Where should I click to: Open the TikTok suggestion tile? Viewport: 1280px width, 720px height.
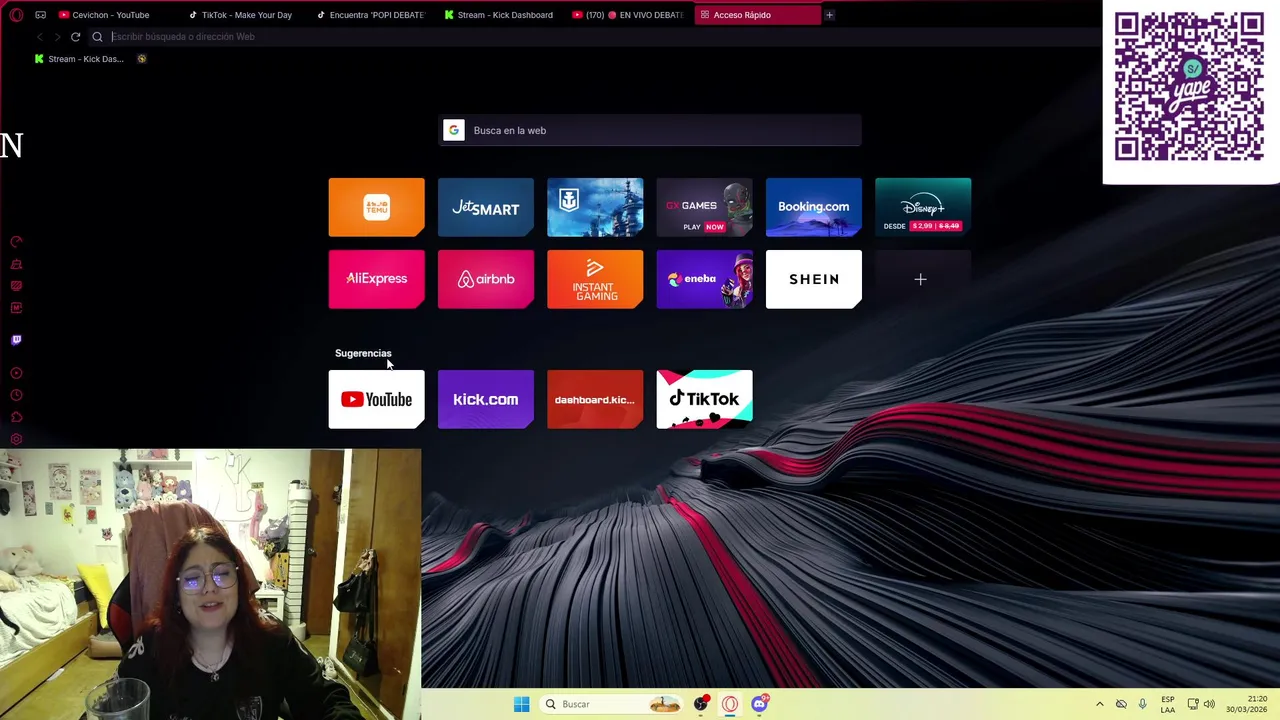click(x=704, y=399)
